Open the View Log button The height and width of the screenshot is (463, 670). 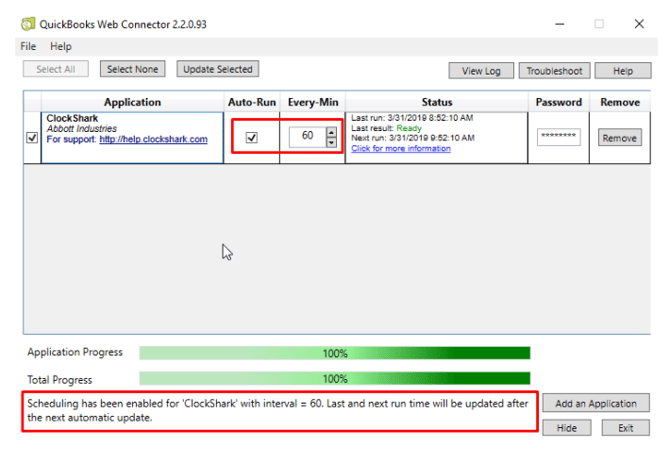tap(481, 71)
